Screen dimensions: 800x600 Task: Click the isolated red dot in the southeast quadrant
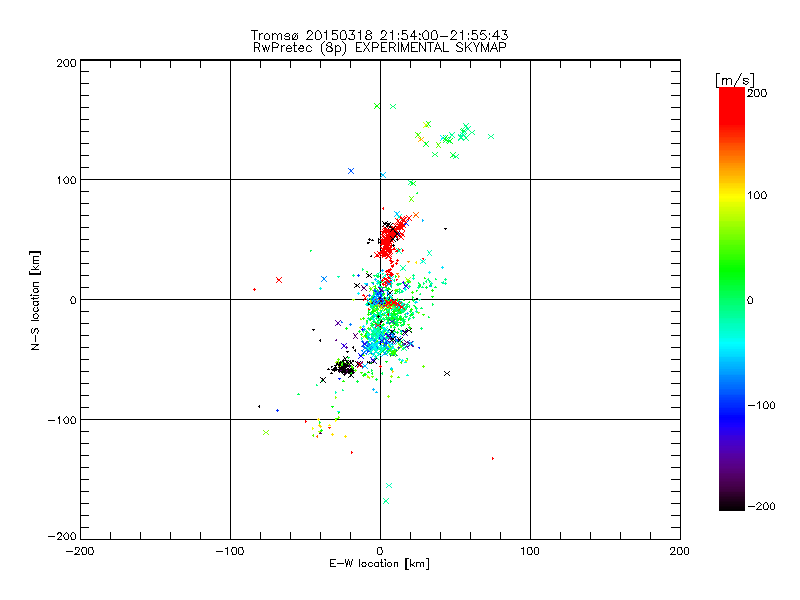[x=493, y=459]
